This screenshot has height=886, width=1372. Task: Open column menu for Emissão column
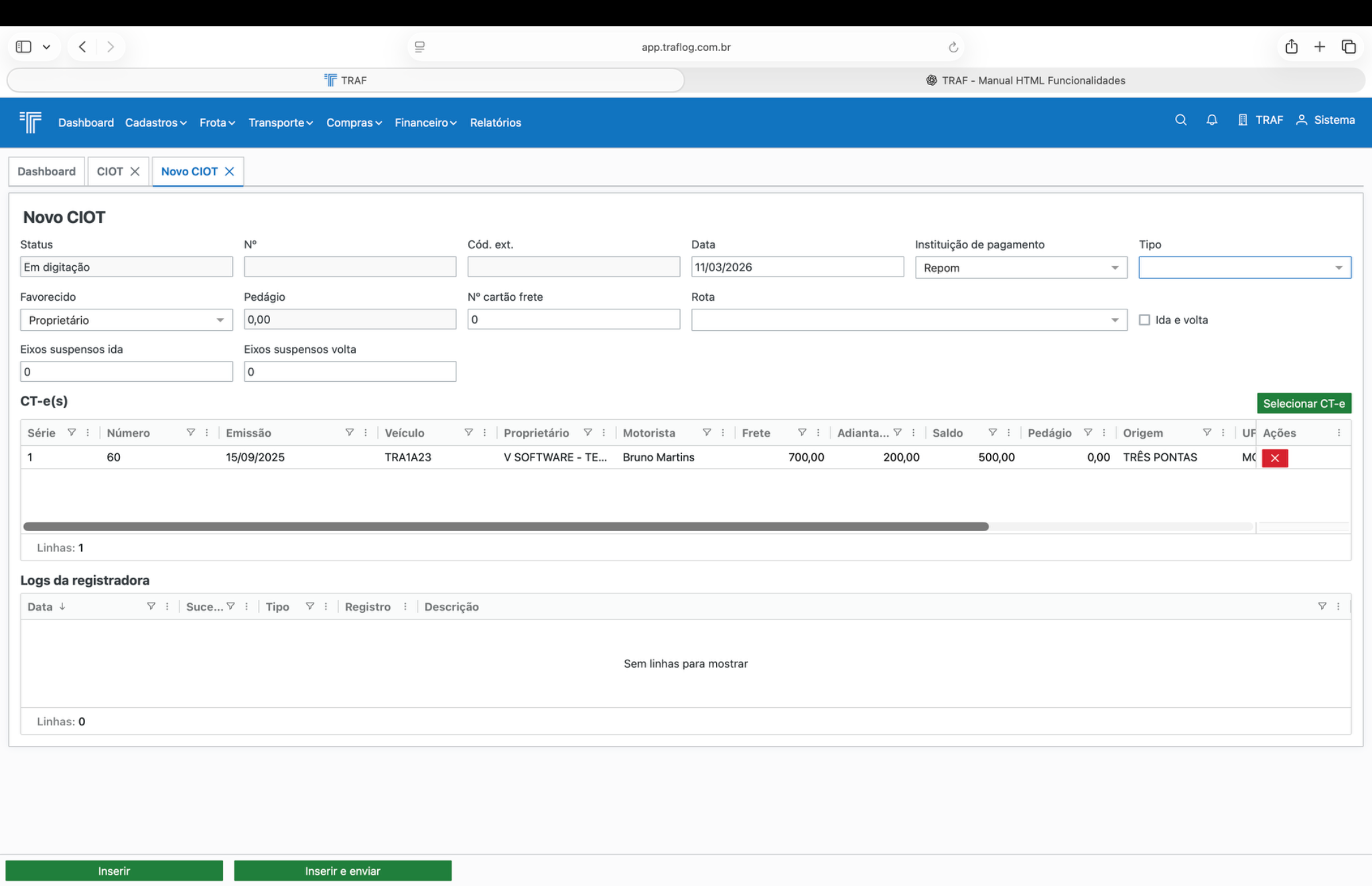(366, 433)
